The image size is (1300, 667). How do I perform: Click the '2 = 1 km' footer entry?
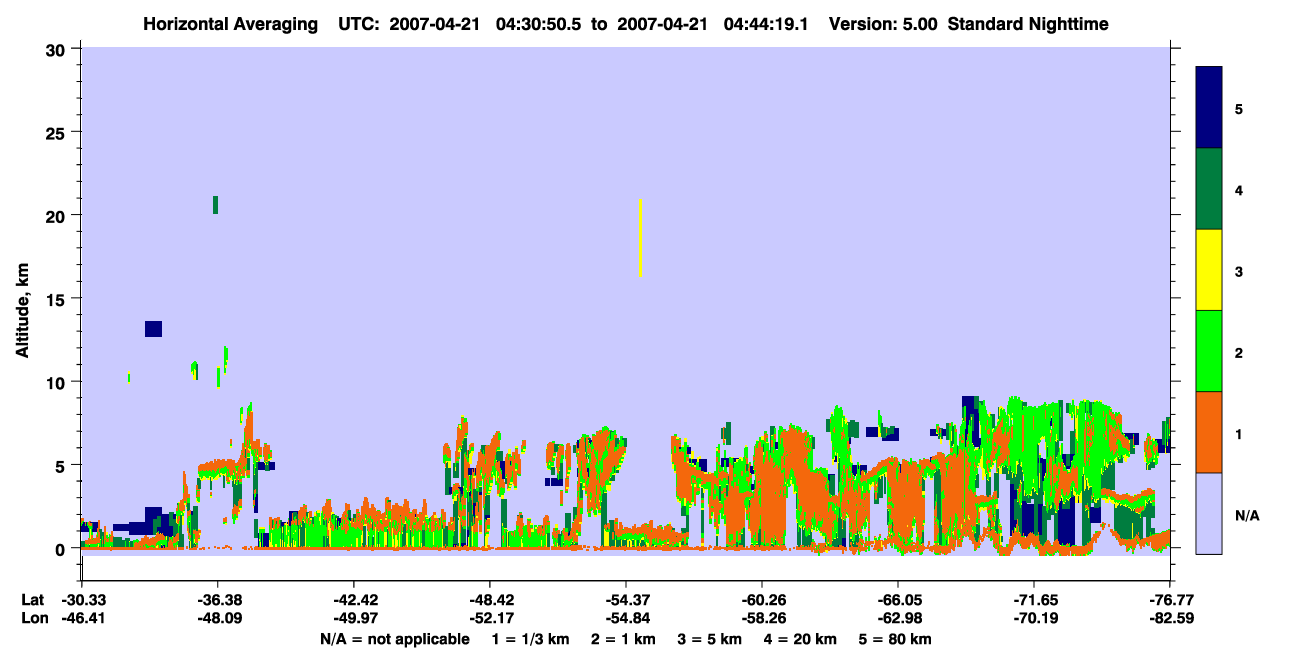click(x=623, y=639)
